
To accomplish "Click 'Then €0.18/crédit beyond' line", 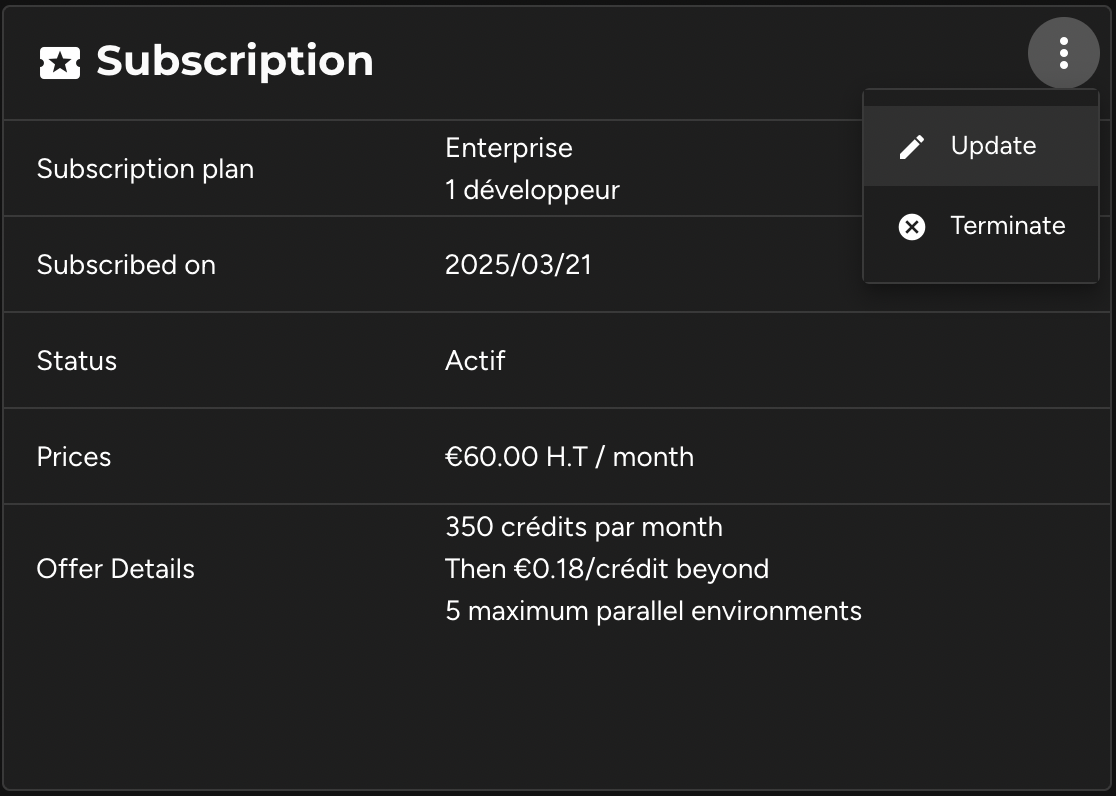I will [x=607, y=570].
